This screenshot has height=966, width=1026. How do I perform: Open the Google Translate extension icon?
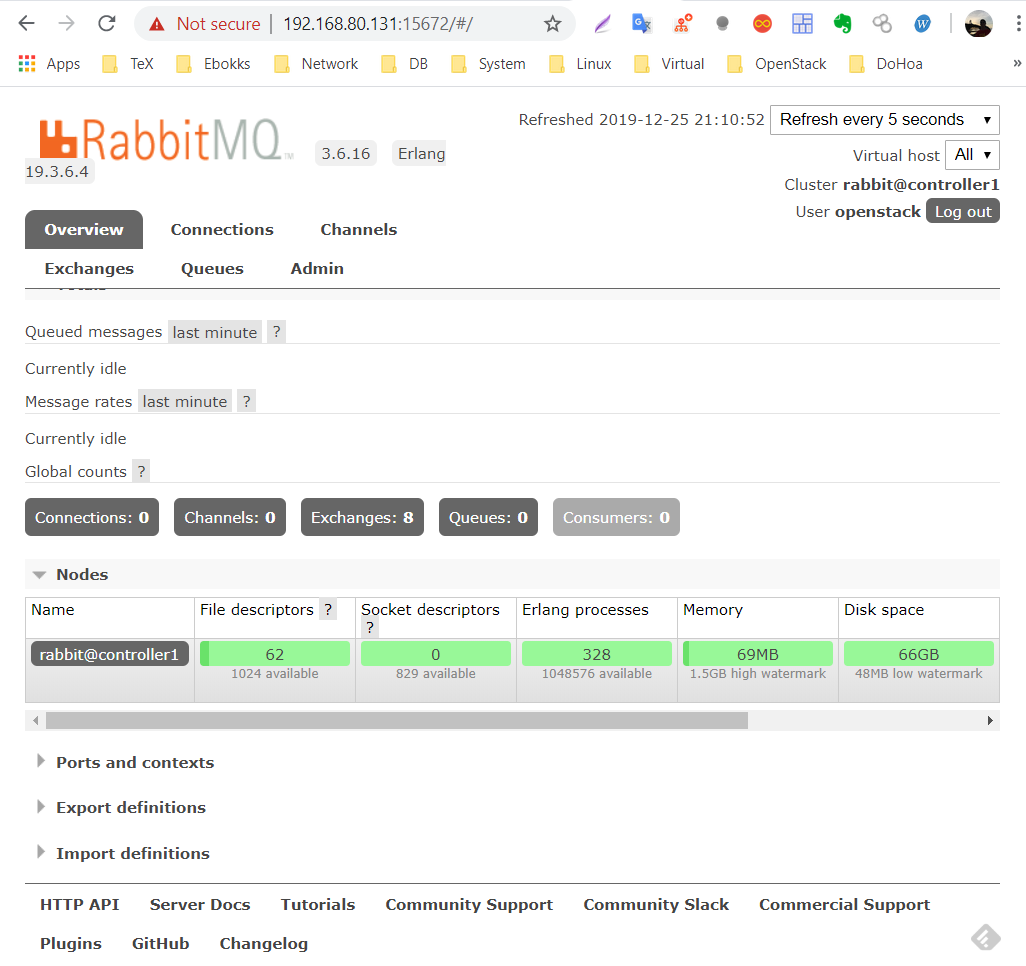coord(642,24)
